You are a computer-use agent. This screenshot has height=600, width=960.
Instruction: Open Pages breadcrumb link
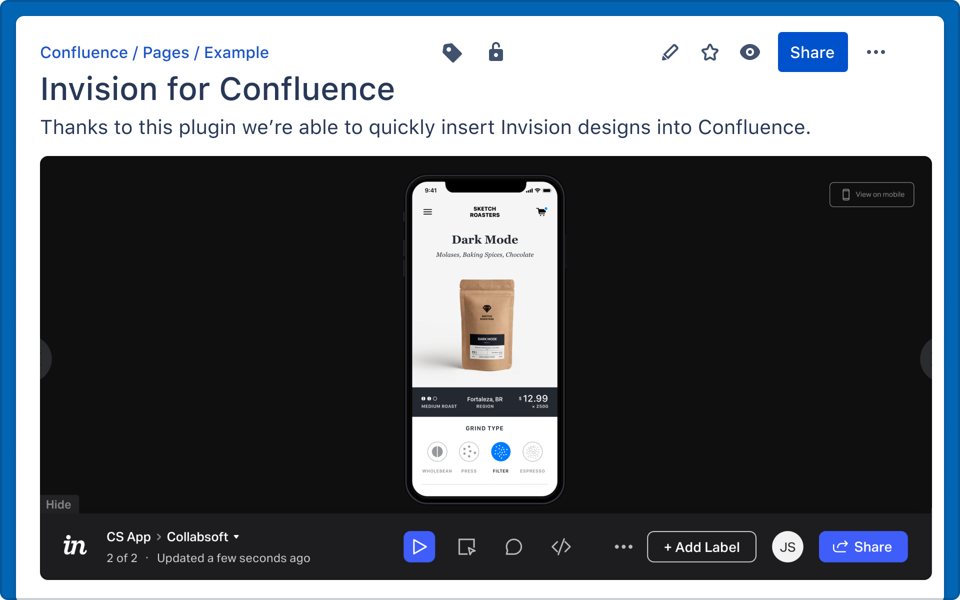[x=166, y=53]
